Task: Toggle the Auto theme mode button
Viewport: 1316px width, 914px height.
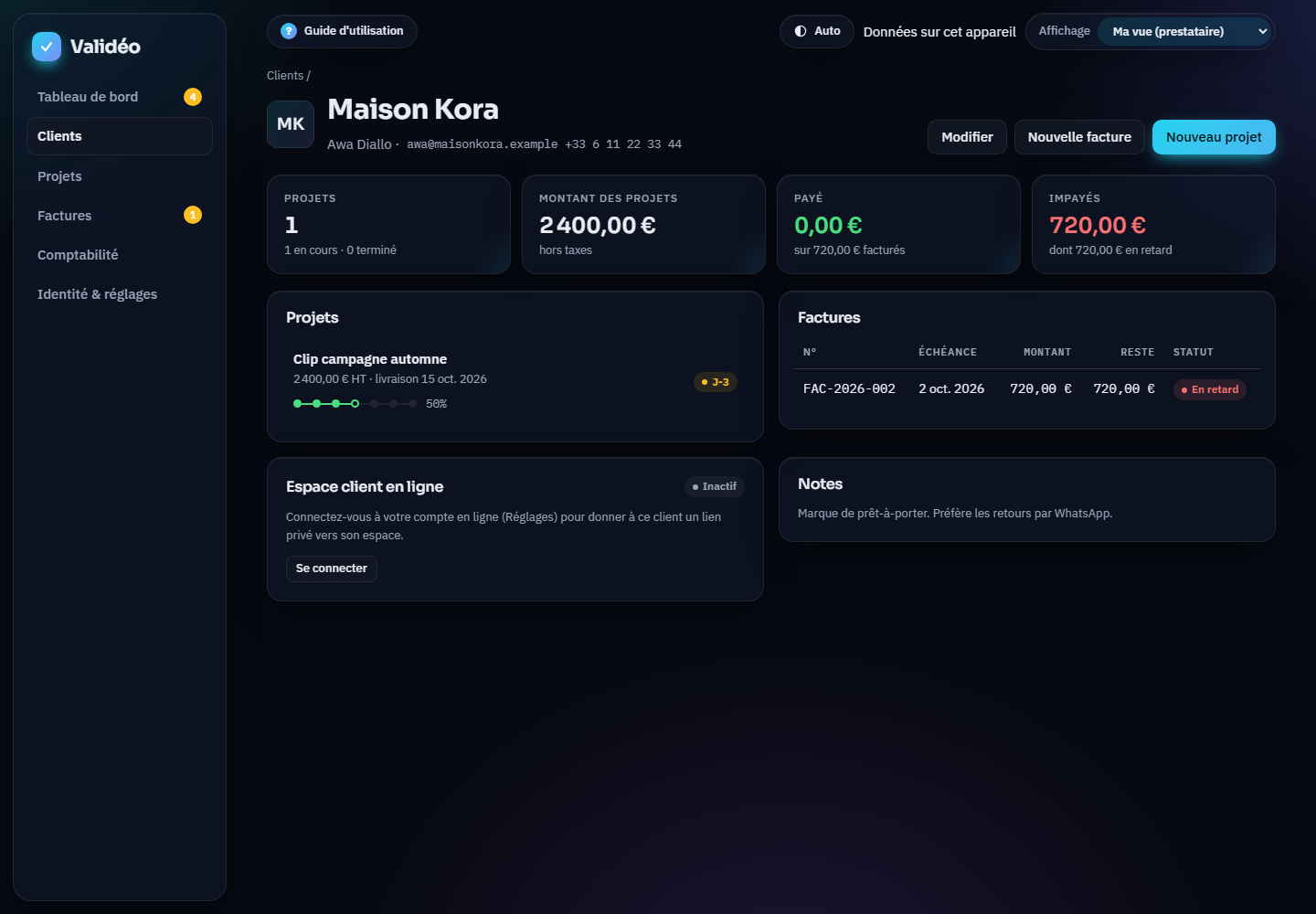Action: (x=817, y=31)
